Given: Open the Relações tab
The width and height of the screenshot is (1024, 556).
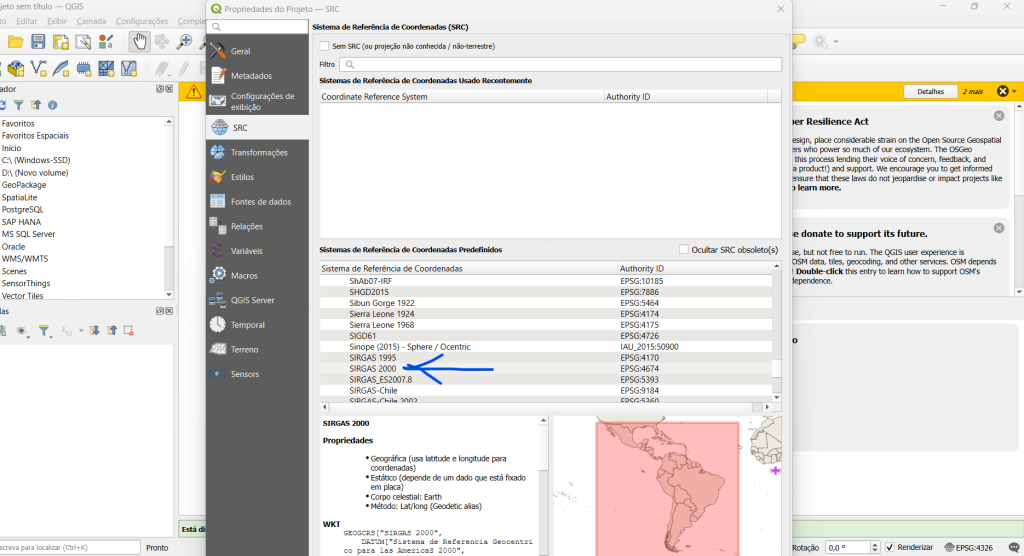Looking at the screenshot, I should point(257,226).
